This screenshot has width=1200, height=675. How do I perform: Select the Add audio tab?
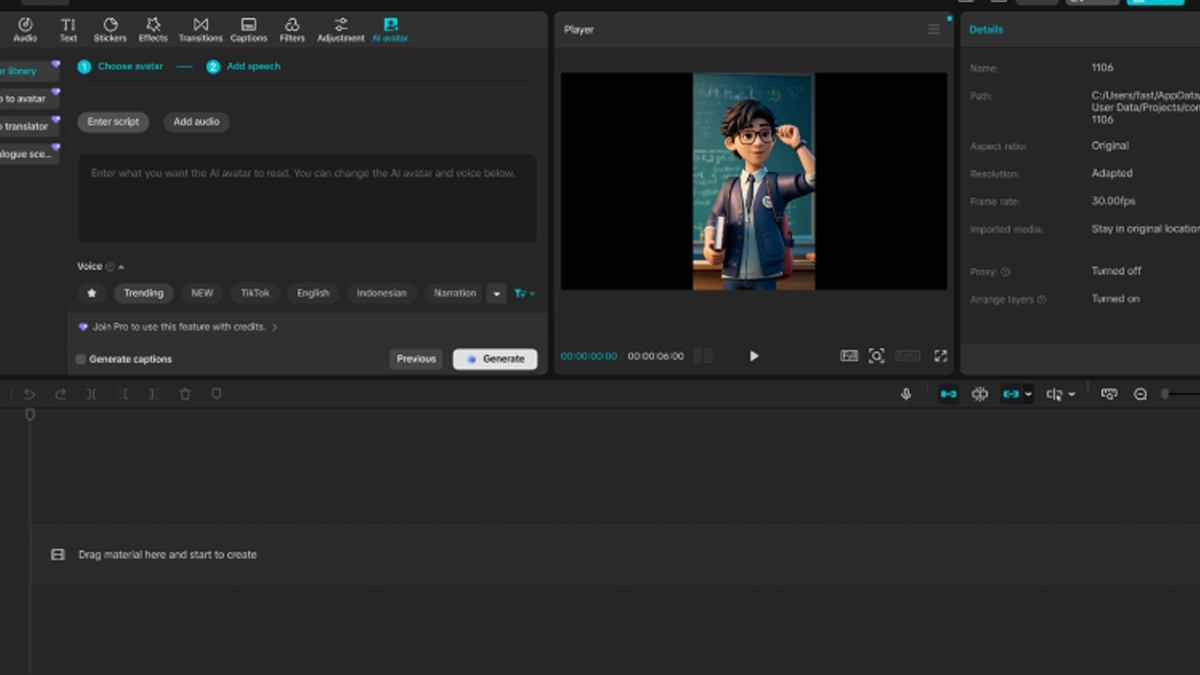196,122
